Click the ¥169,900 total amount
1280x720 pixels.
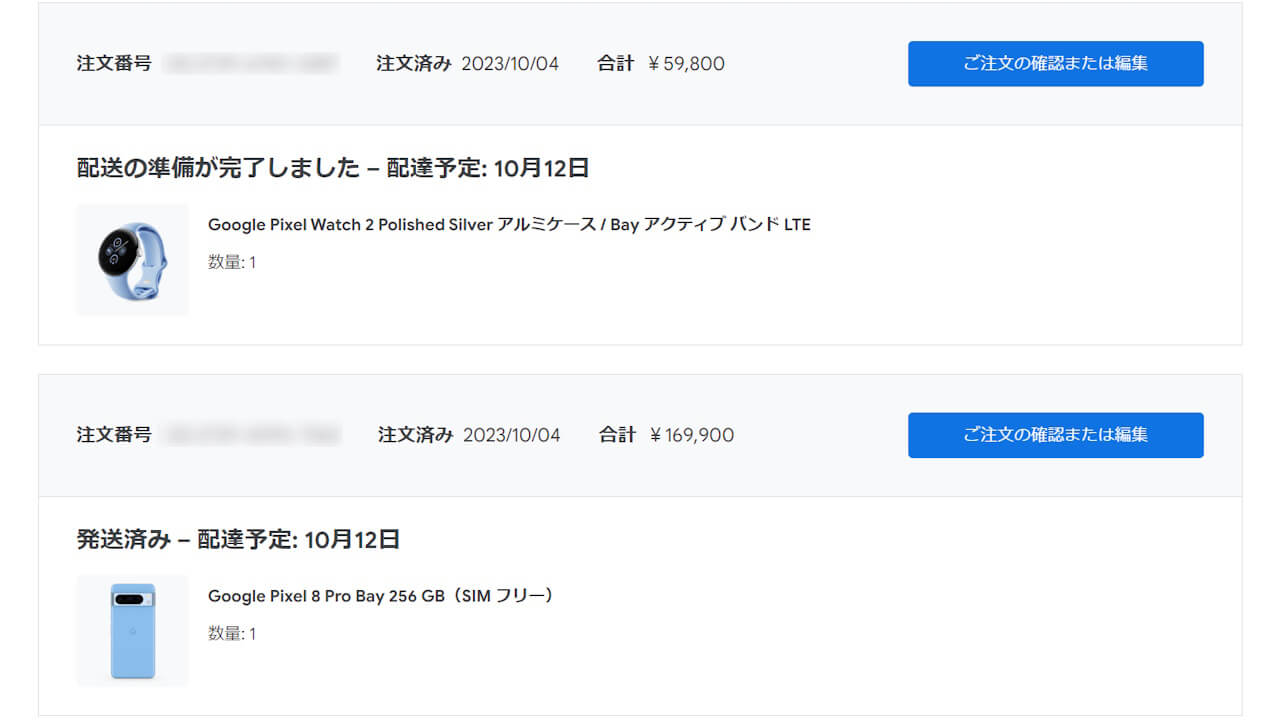click(x=691, y=435)
